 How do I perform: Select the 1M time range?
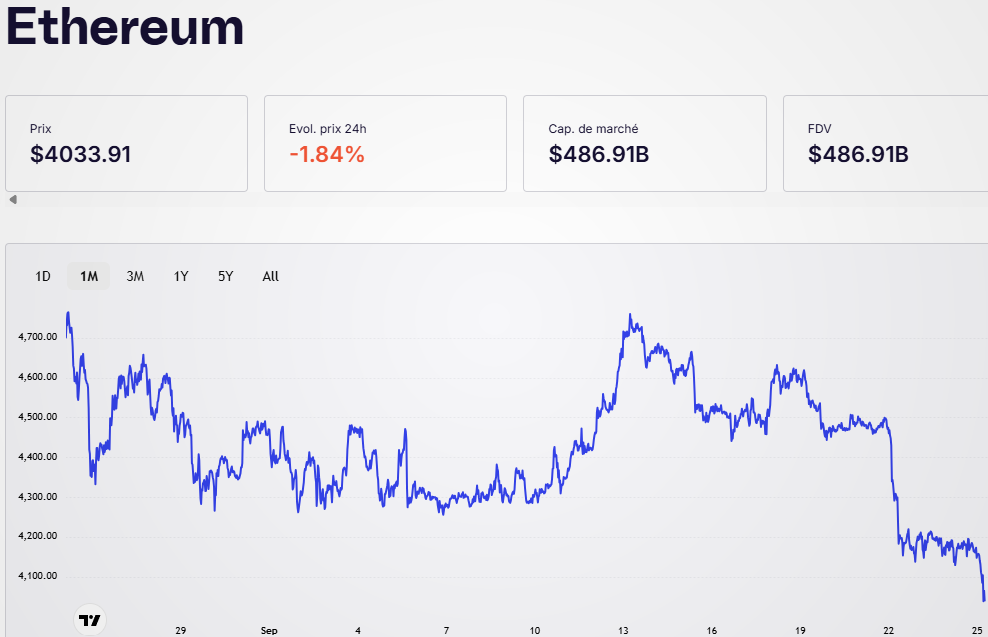point(89,276)
